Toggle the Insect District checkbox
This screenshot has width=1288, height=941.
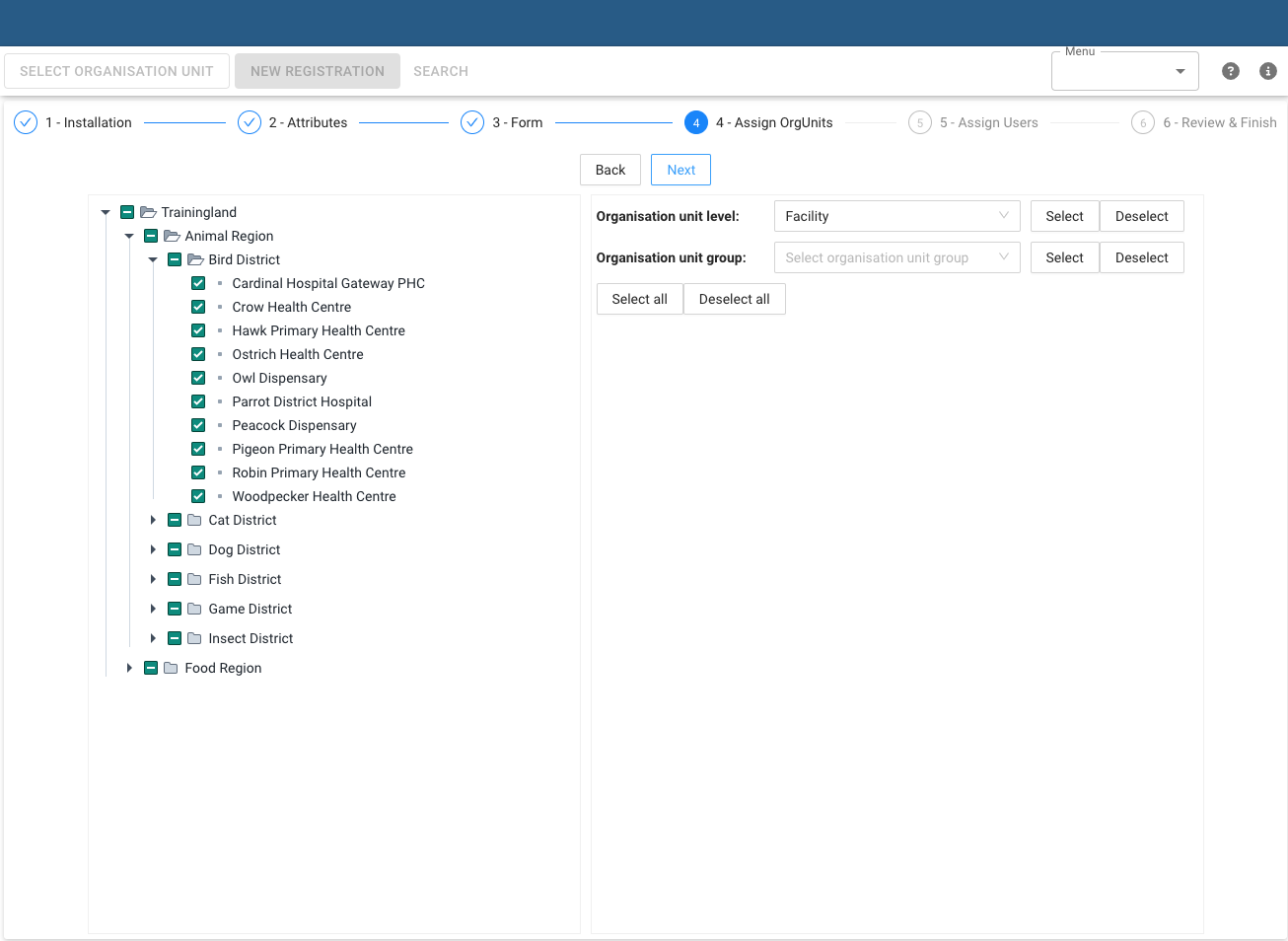coord(175,638)
